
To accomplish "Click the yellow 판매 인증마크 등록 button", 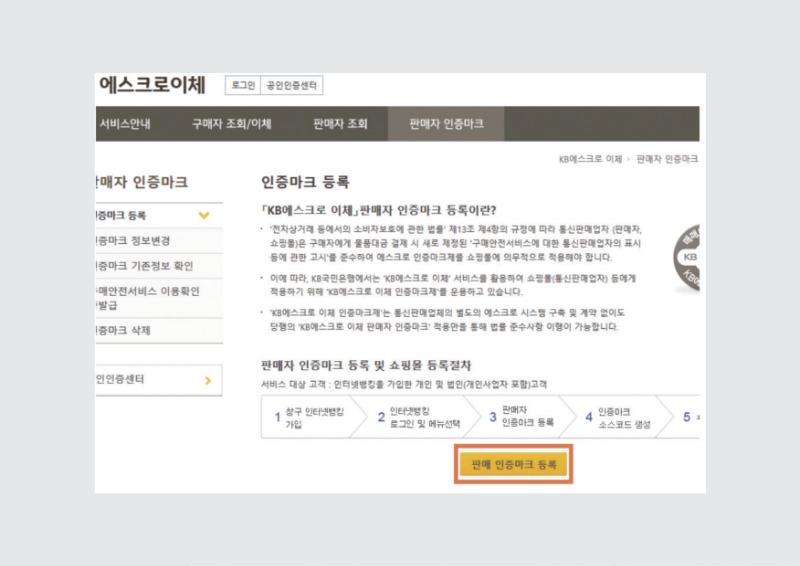I will [513, 465].
